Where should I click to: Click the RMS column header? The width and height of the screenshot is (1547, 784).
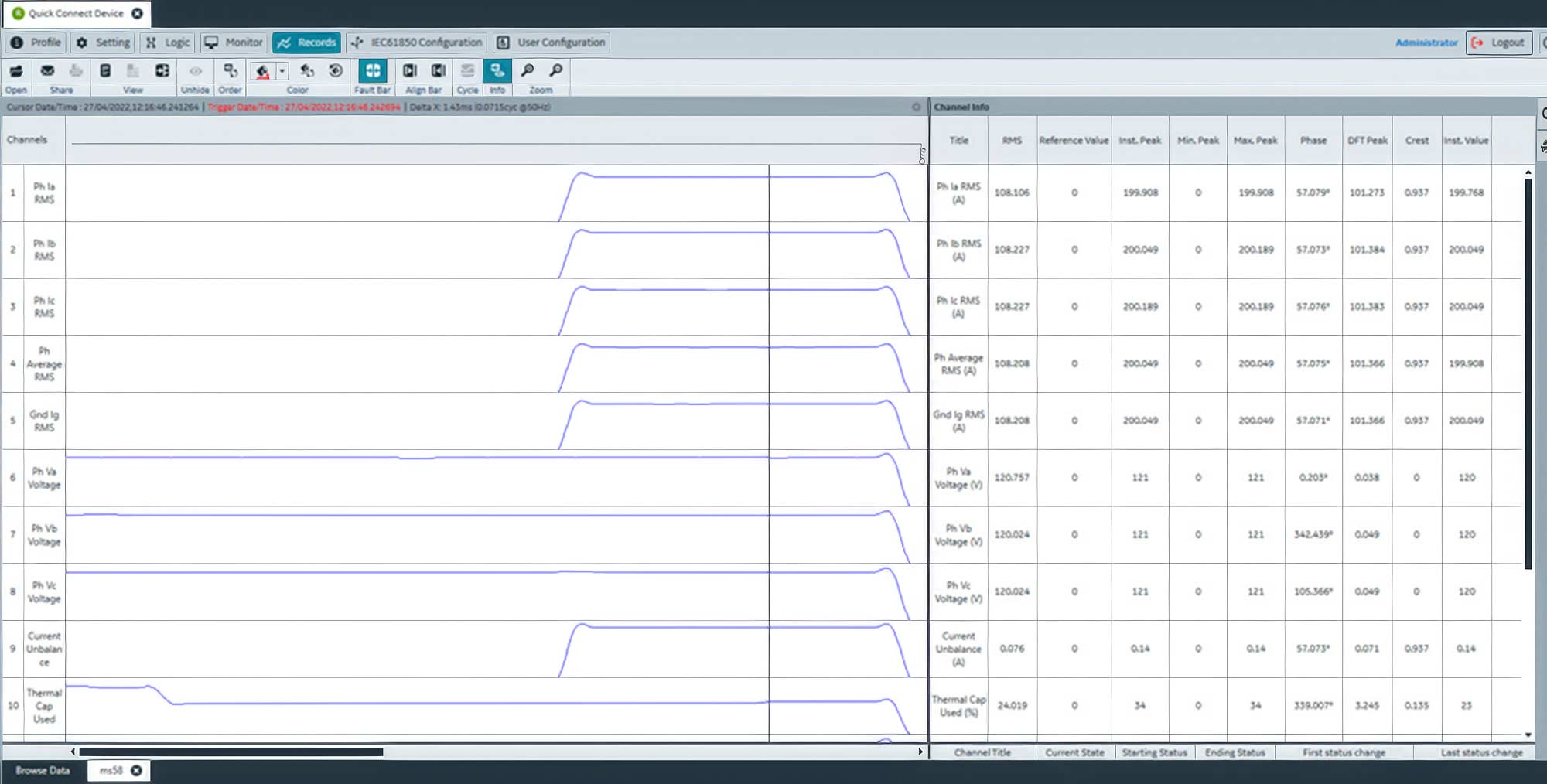pyautogui.click(x=1012, y=140)
